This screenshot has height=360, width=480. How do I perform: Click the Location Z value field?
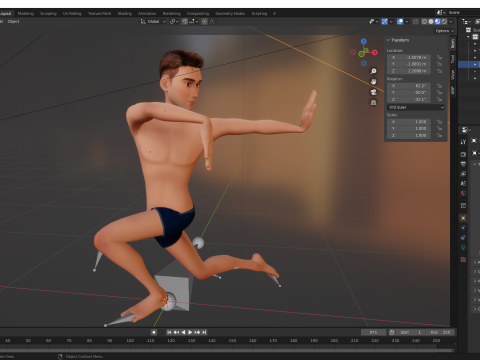click(409, 71)
